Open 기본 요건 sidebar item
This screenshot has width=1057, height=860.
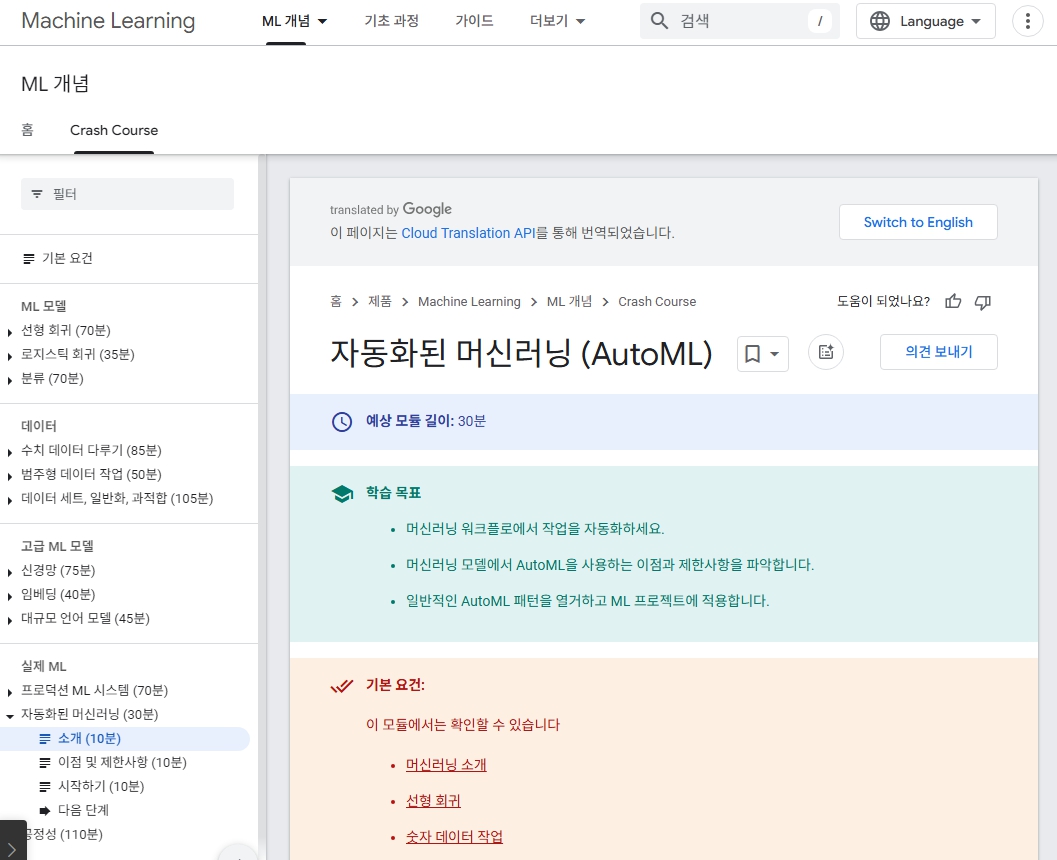(67, 259)
